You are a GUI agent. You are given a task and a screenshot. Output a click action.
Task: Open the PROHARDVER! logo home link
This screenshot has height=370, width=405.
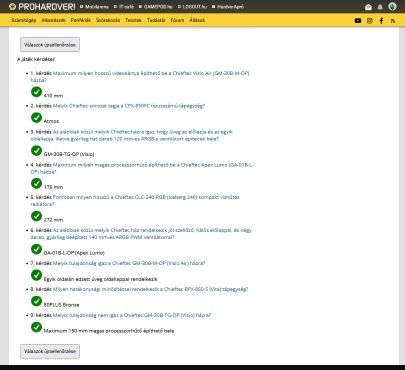[x=42, y=7]
